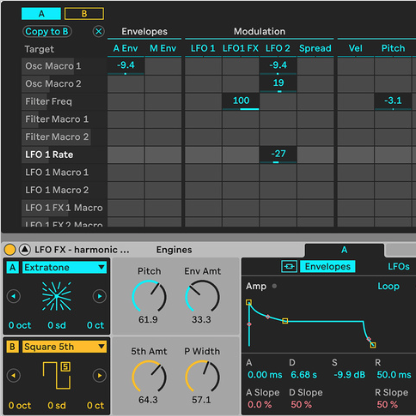The image size is (416, 416).
Task: Toggle the Amp envelope grey dot
Action: point(274,286)
